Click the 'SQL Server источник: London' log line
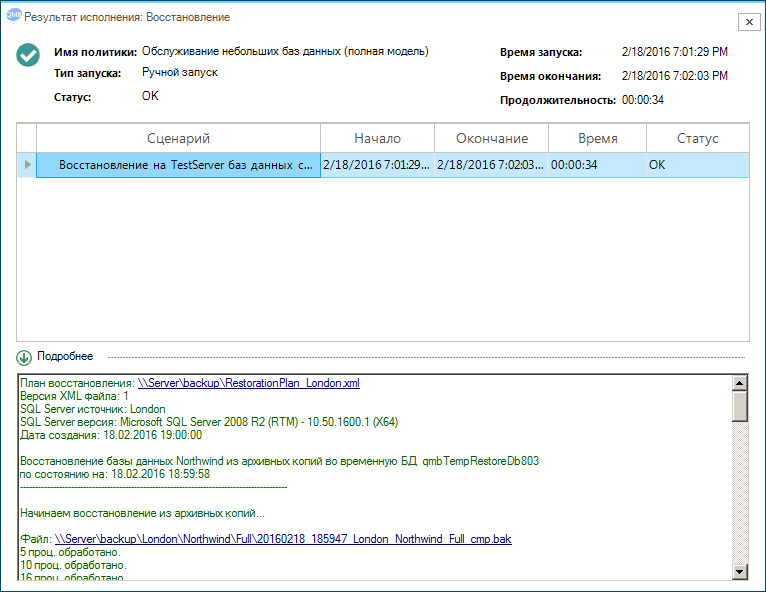766x592 pixels. click(x=93, y=409)
